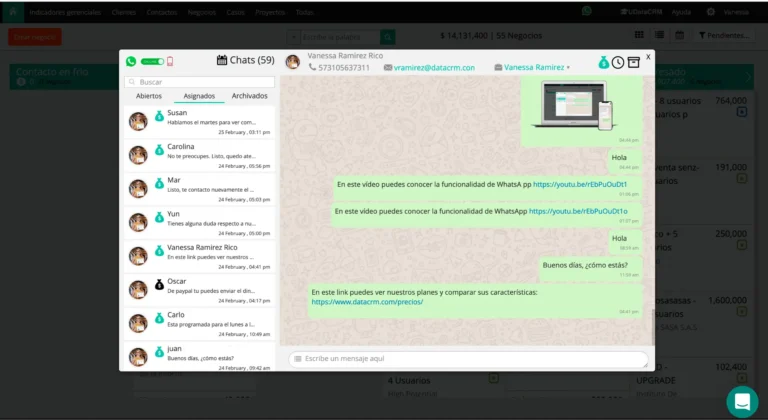The image size is (768, 420).
Task: Click the quick replies icon in message field
Action: [297, 359]
